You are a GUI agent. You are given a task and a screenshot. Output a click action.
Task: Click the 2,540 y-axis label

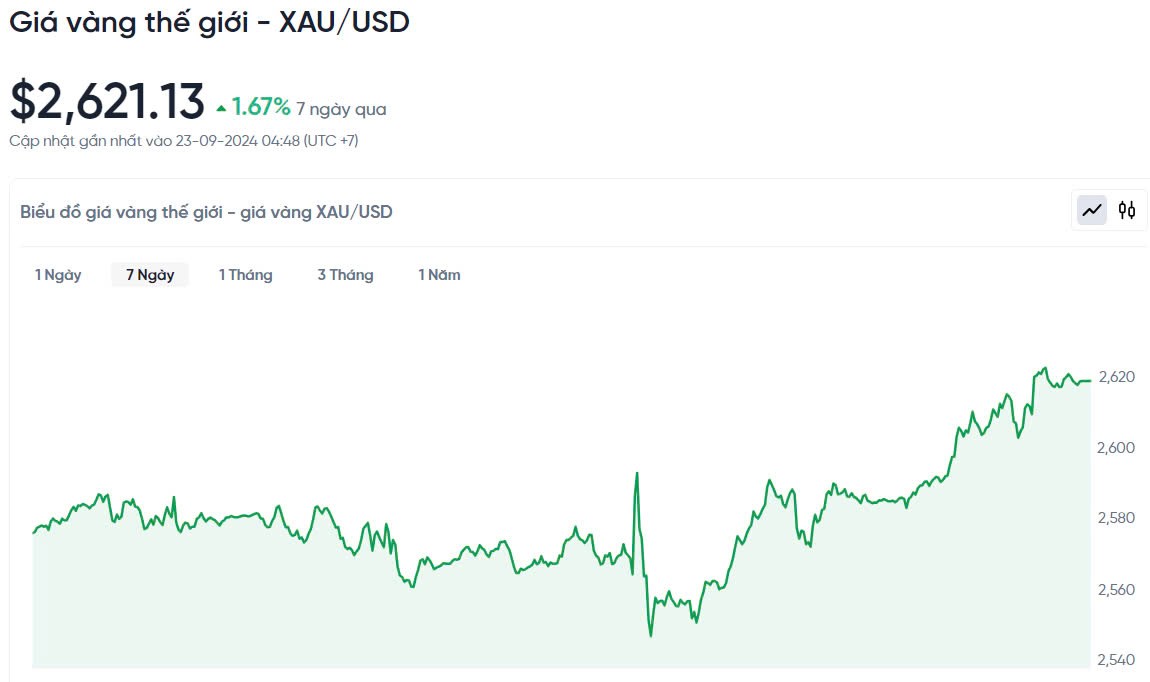(1116, 660)
